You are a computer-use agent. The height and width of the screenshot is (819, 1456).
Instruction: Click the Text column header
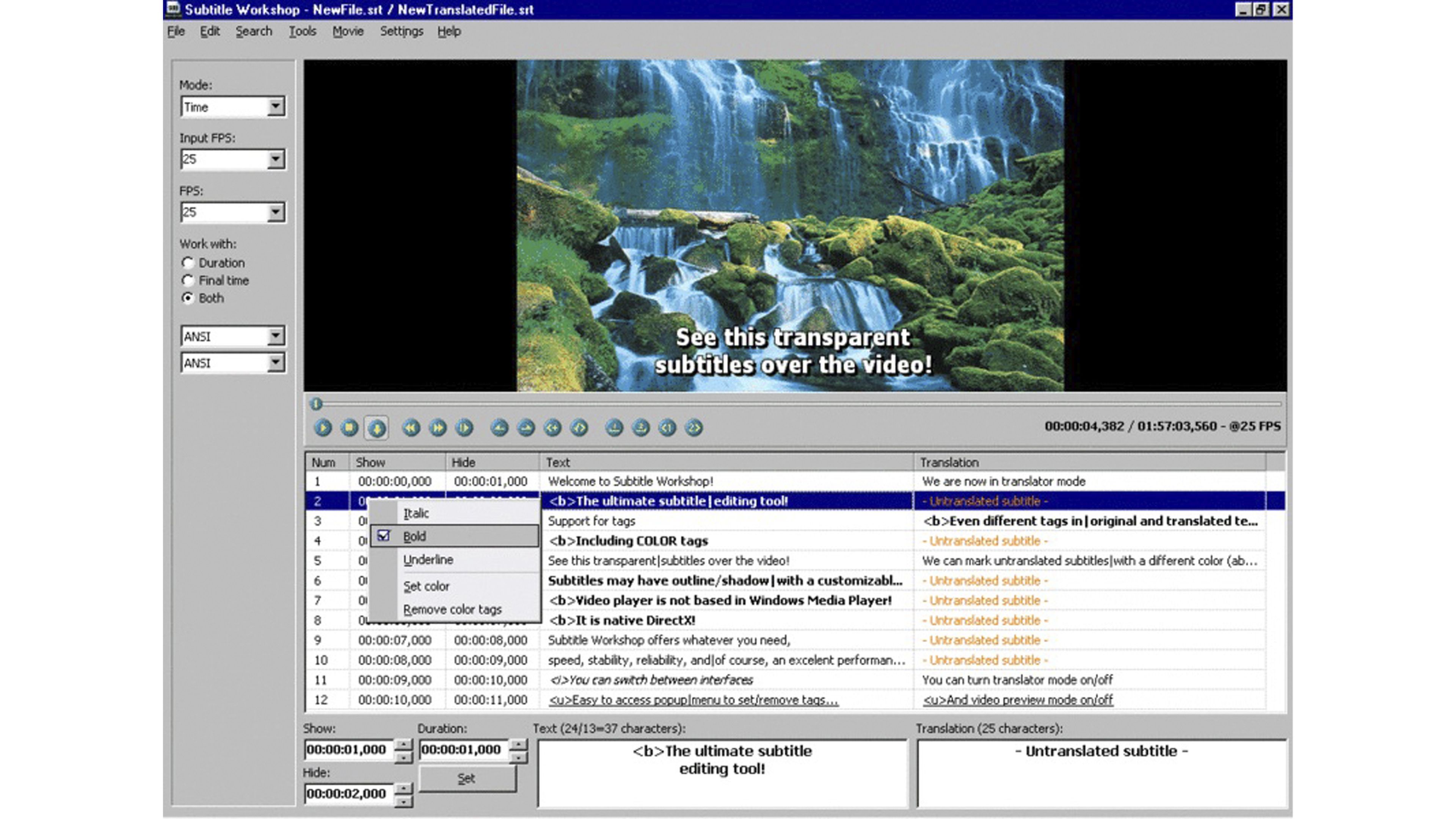point(726,462)
